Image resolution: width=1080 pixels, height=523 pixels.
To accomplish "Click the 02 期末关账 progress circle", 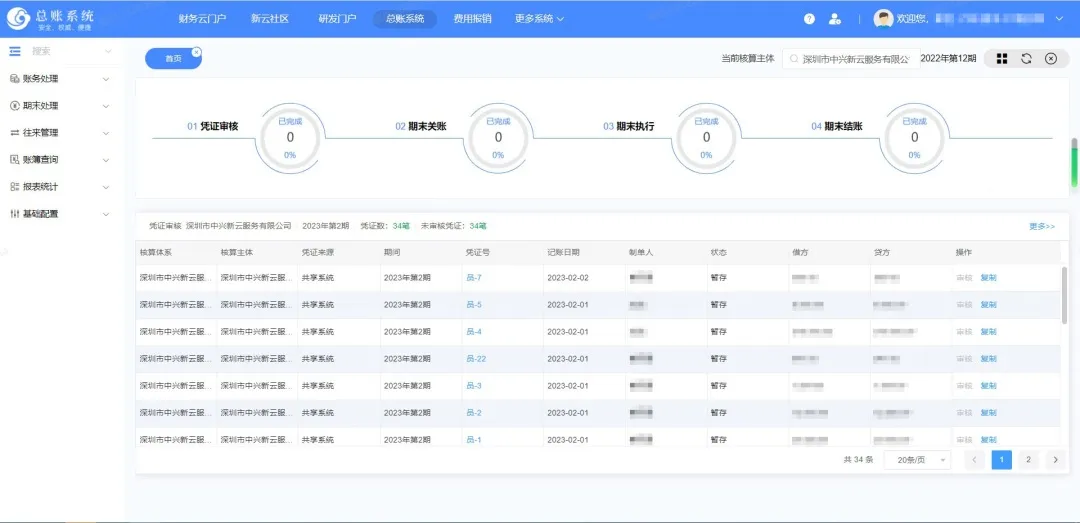I will pos(499,138).
